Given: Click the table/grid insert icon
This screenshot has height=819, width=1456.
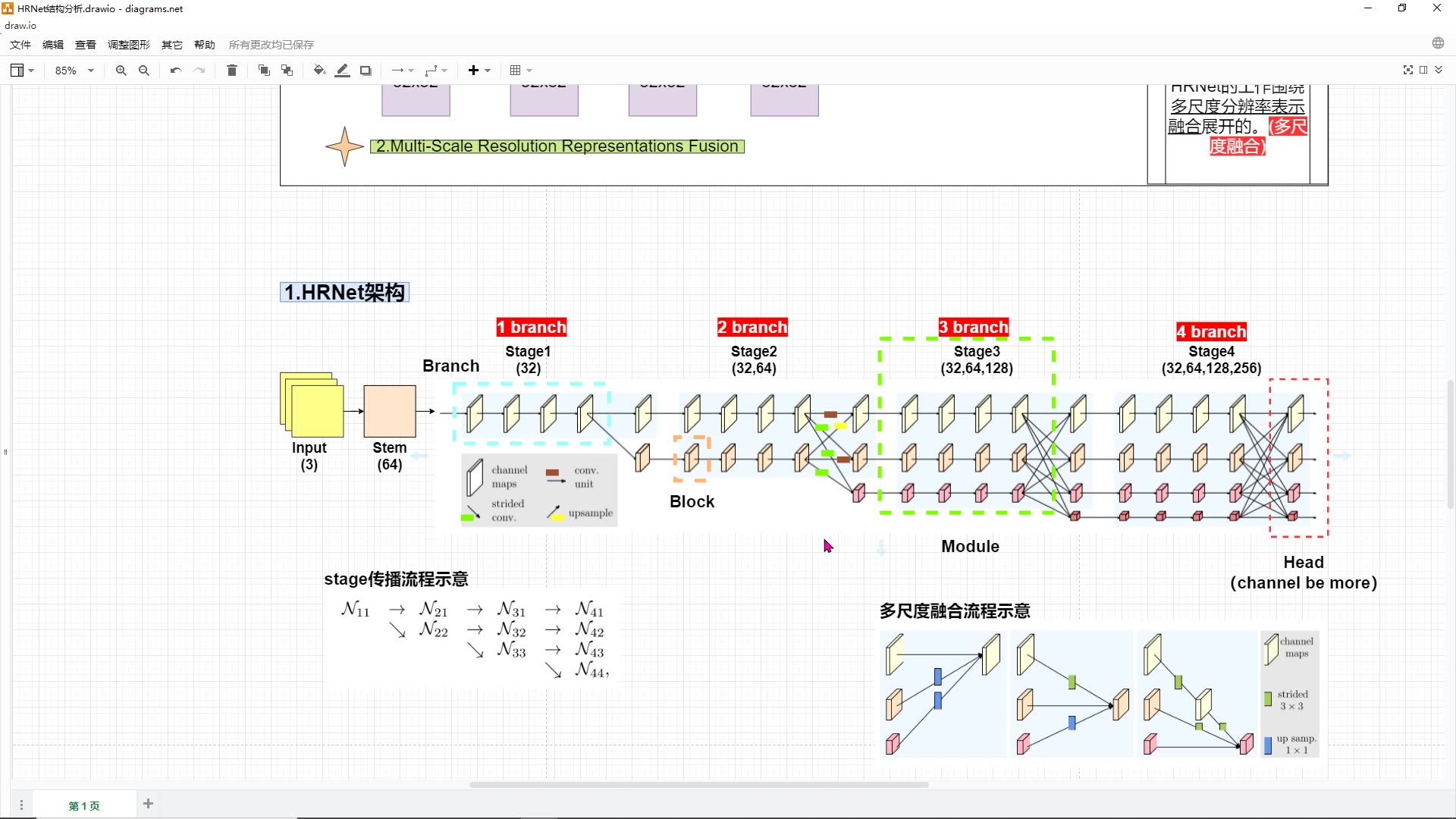Looking at the screenshot, I should coord(516,70).
